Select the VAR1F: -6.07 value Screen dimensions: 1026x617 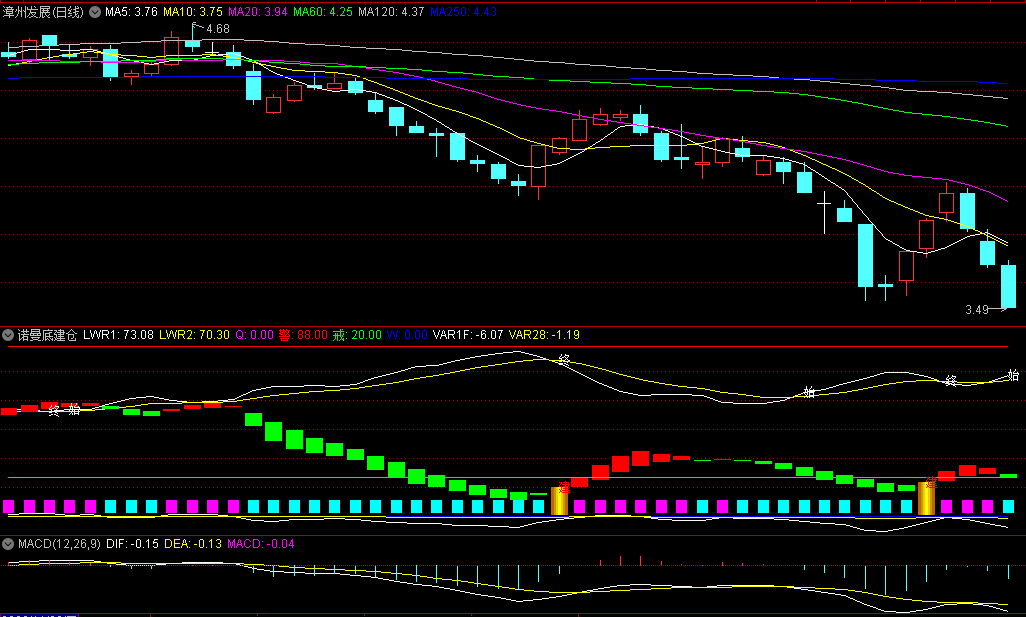[468, 335]
